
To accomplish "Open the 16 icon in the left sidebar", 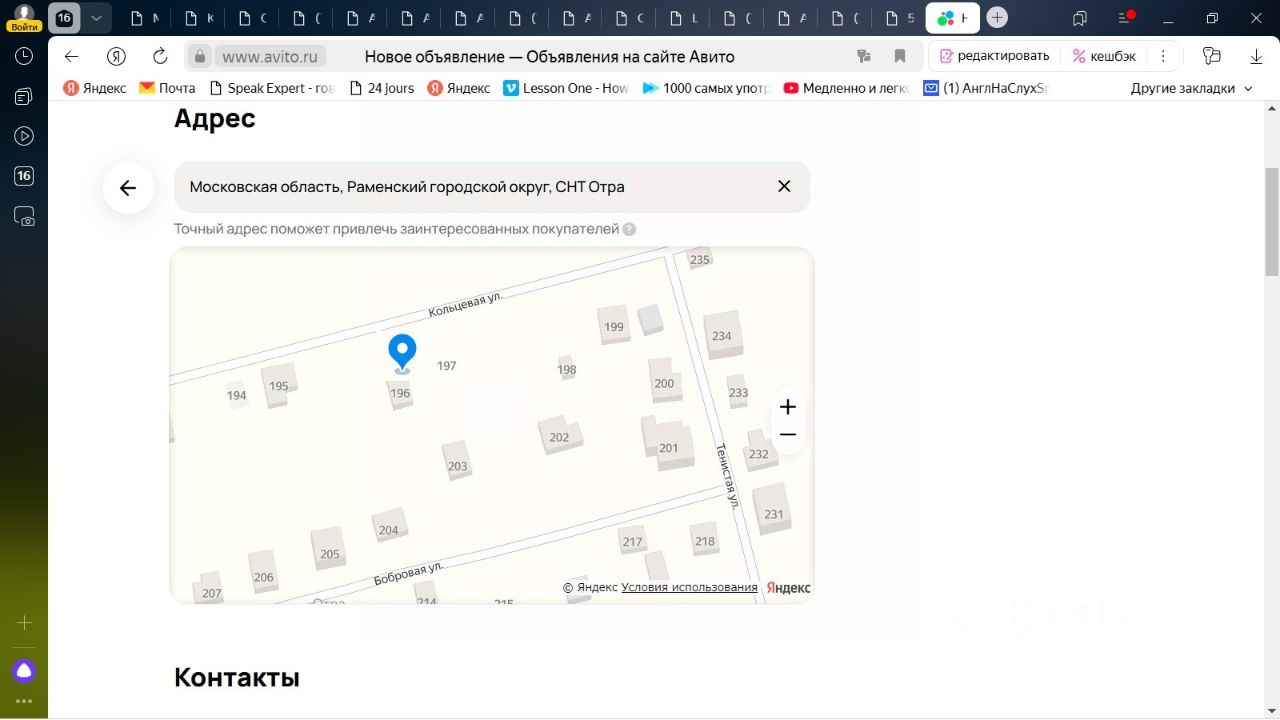I will pyautogui.click(x=24, y=176).
